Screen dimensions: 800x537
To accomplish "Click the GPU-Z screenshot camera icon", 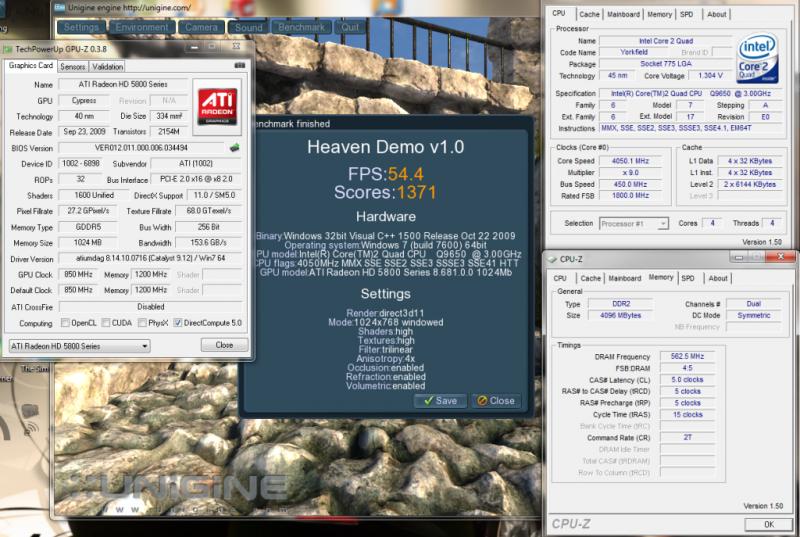I will (239, 65).
